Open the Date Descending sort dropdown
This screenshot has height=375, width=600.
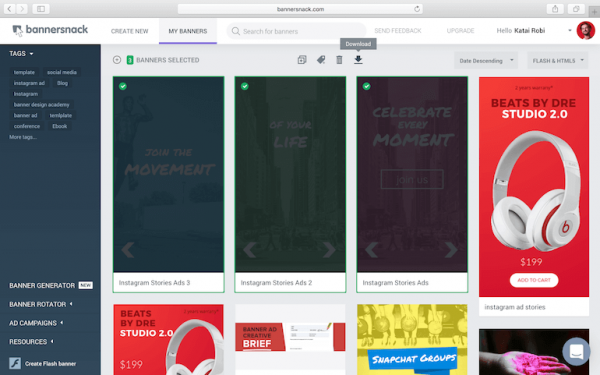pyautogui.click(x=486, y=60)
